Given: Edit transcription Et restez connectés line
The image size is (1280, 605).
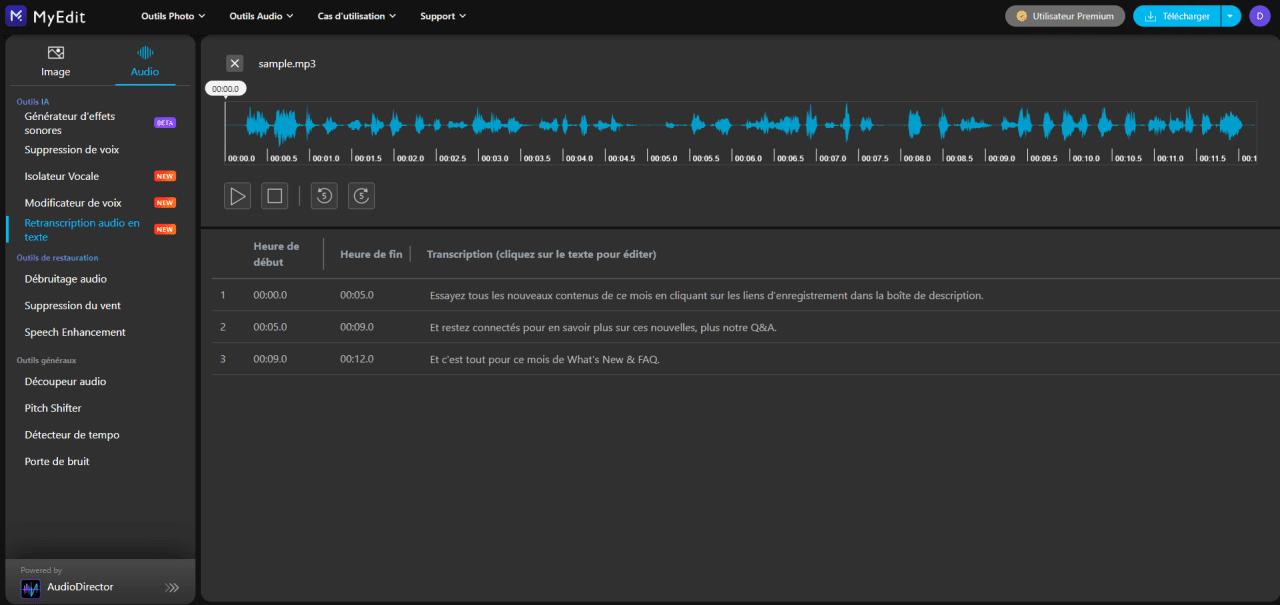Looking at the screenshot, I should (x=603, y=328).
